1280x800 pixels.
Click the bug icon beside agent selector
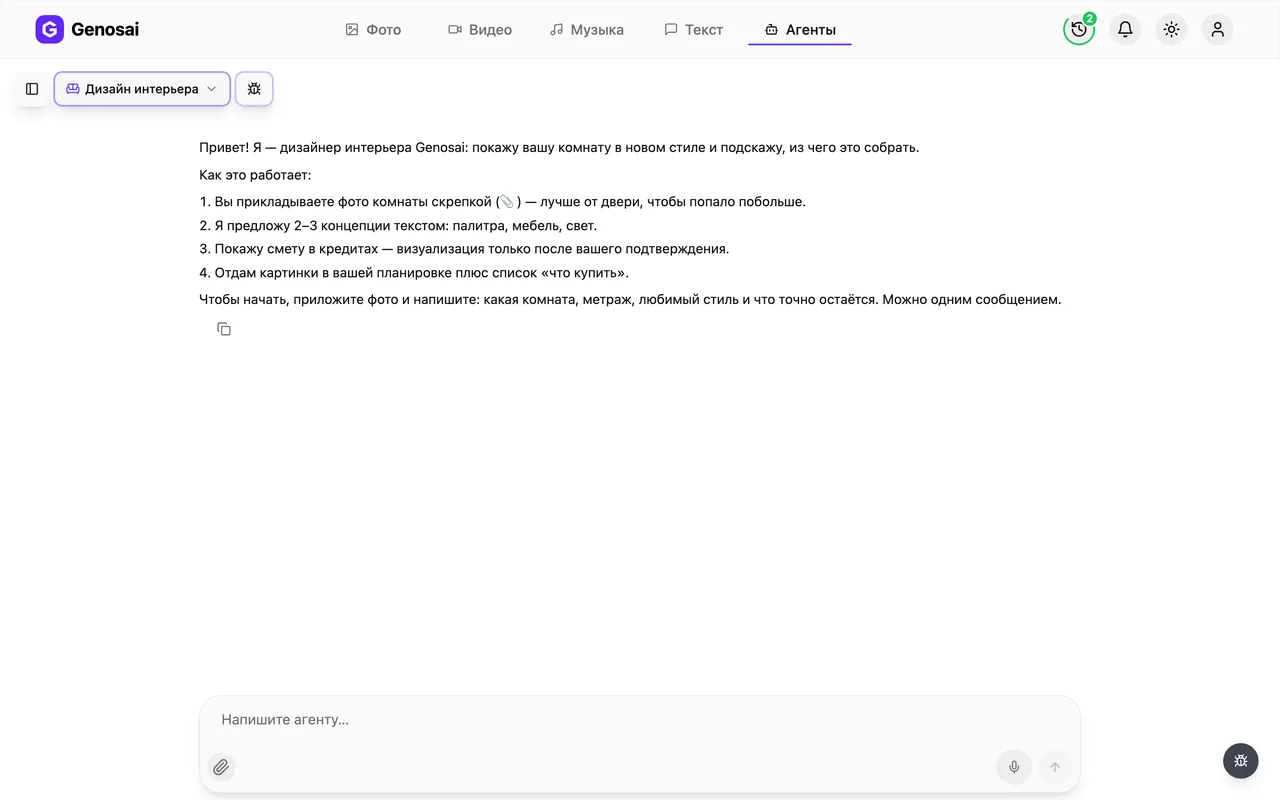(x=254, y=89)
